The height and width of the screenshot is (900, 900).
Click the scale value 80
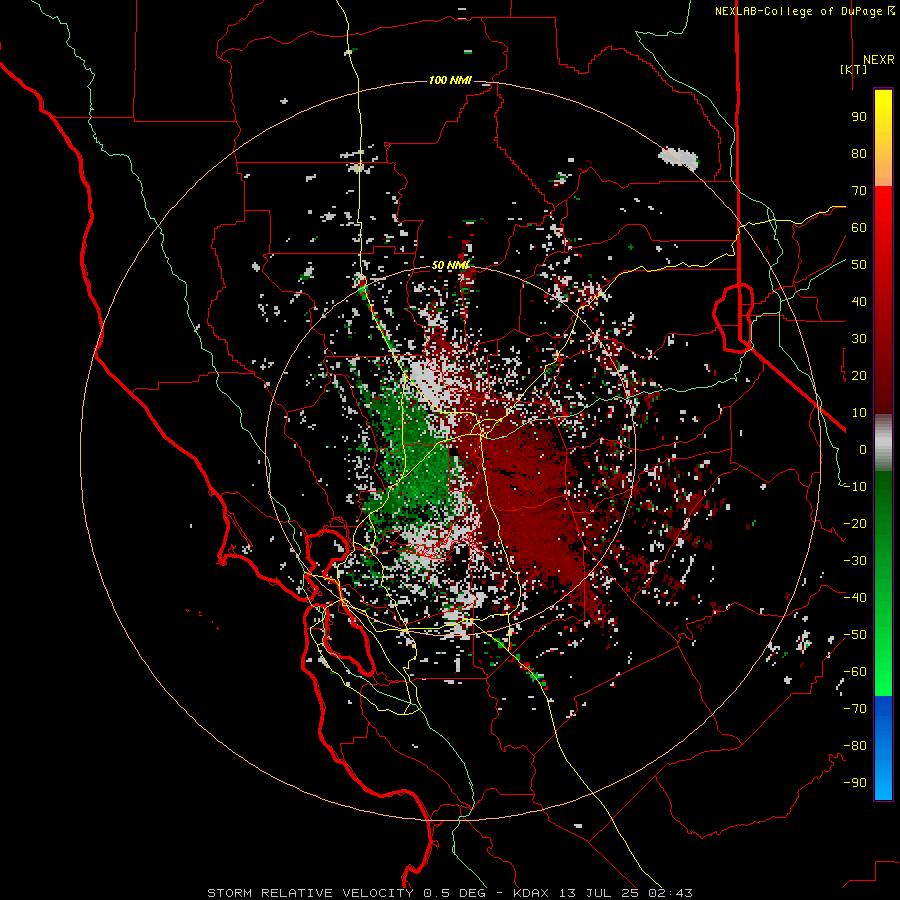[x=859, y=154]
